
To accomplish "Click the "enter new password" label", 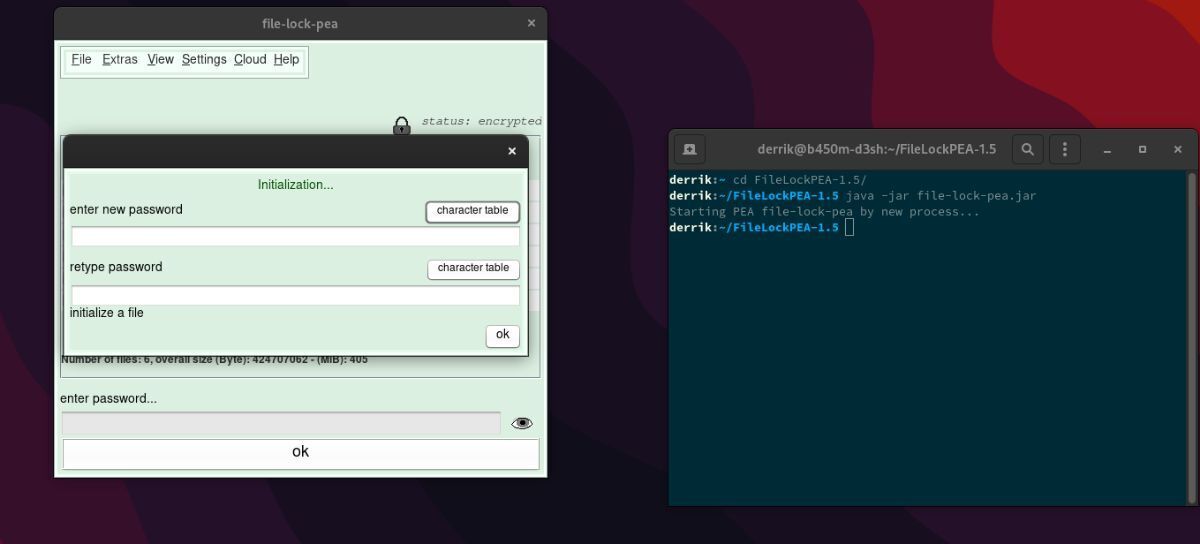I will [126, 210].
